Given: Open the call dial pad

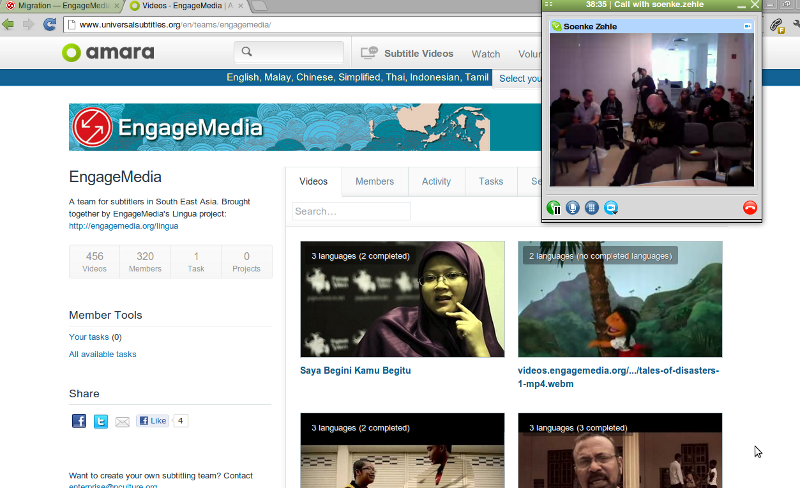Looking at the screenshot, I should pyautogui.click(x=592, y=208).
